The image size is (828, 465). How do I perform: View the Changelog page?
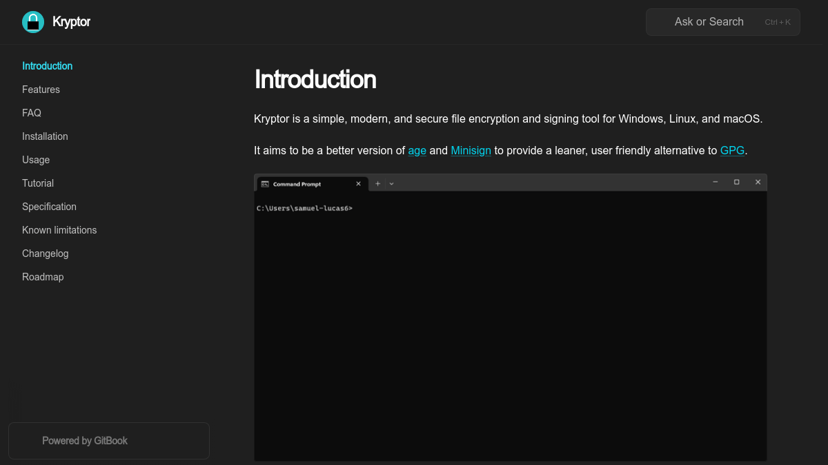(45, 253)
